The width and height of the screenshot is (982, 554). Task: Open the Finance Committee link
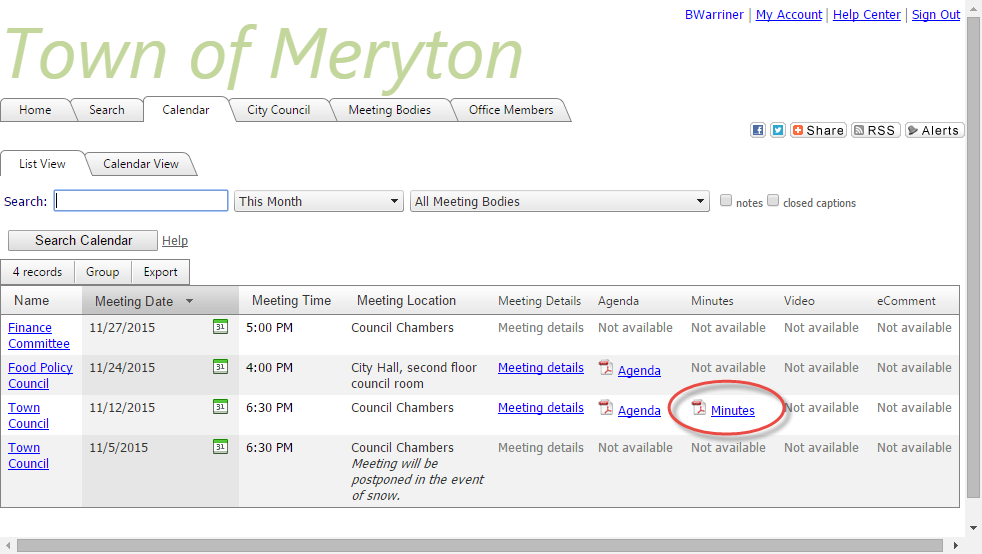pyautogui.click(x=39, y=336)
